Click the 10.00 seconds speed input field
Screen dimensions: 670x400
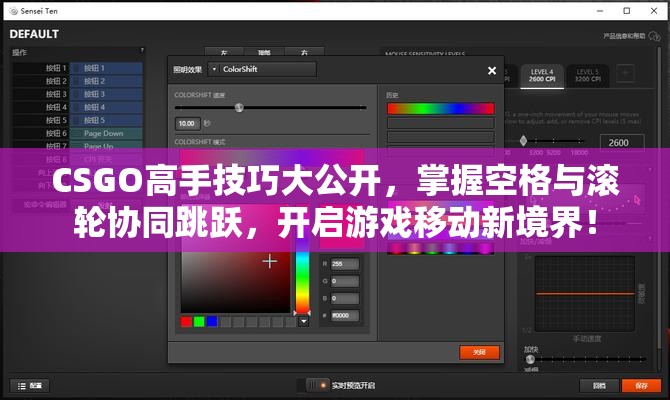[x=187, y=124]
